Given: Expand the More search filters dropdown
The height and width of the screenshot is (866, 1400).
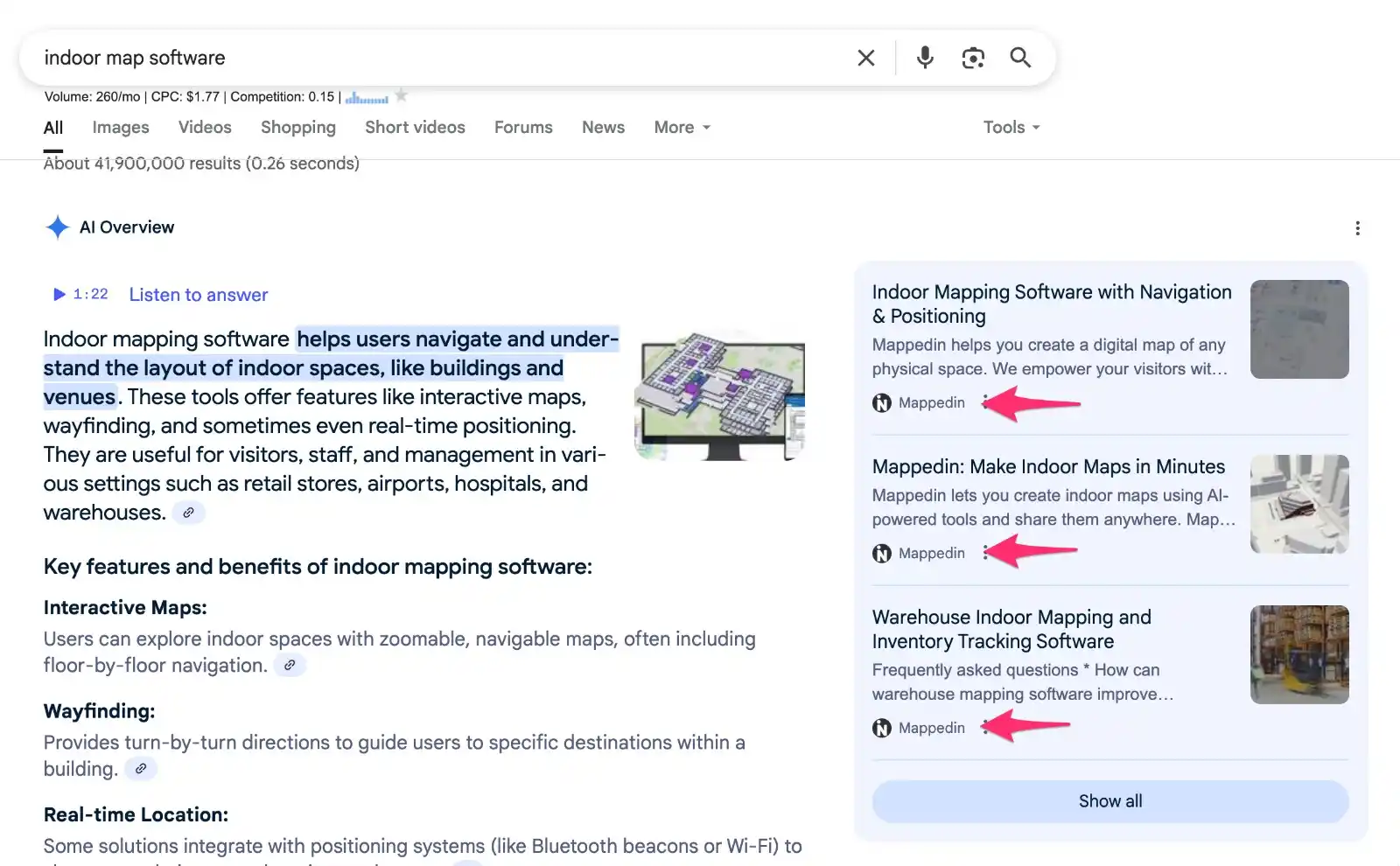Looking at the screenshot, I should click(x=682, y=128).
